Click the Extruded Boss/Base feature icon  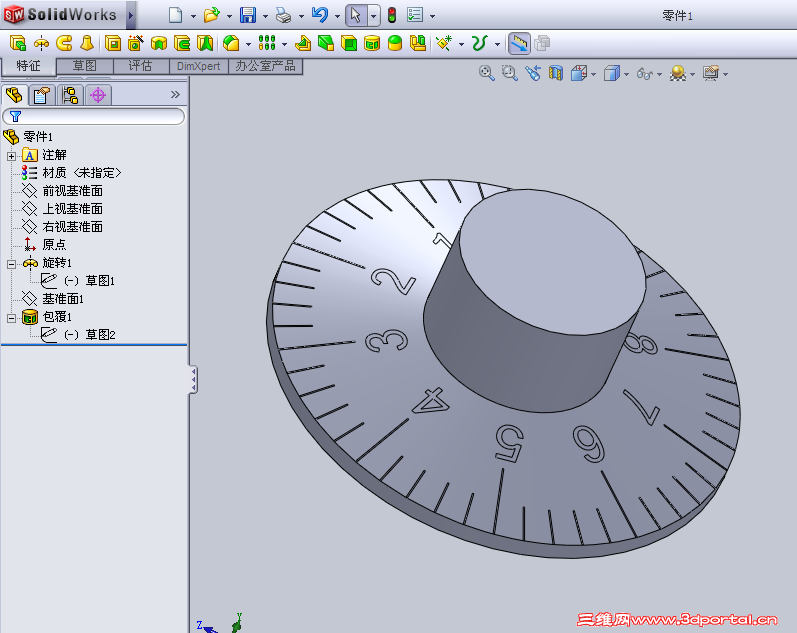point(18,43)
